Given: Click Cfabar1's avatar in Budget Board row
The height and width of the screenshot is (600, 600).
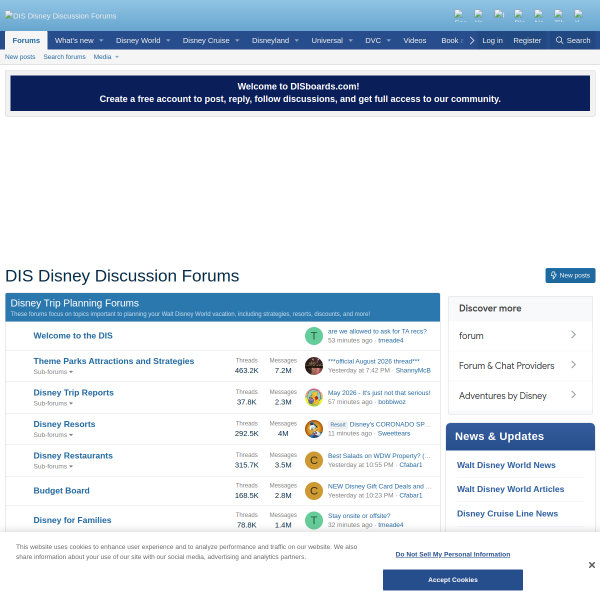Looking at the screenshot, I should pyautogui.click(x=314, y=491).
